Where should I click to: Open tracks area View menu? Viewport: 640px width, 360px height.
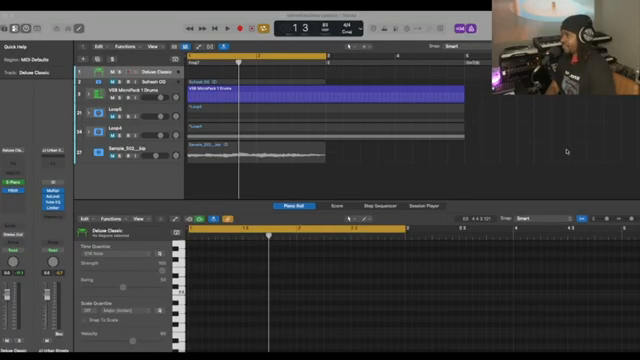click(x=155, y=47)
